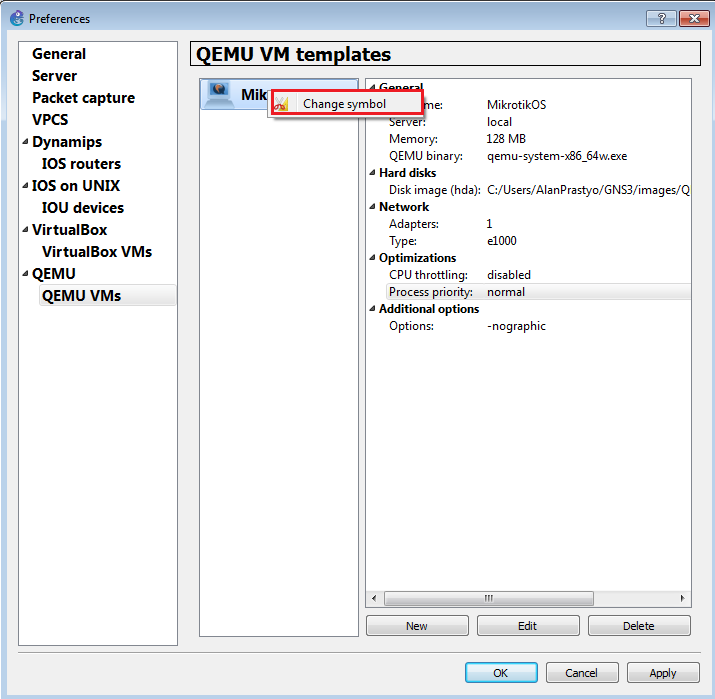The height and width of the screenshot is (699, 715).
Task: Click the MikrotikOS template computer icon
Action: (x=219, y=94)
